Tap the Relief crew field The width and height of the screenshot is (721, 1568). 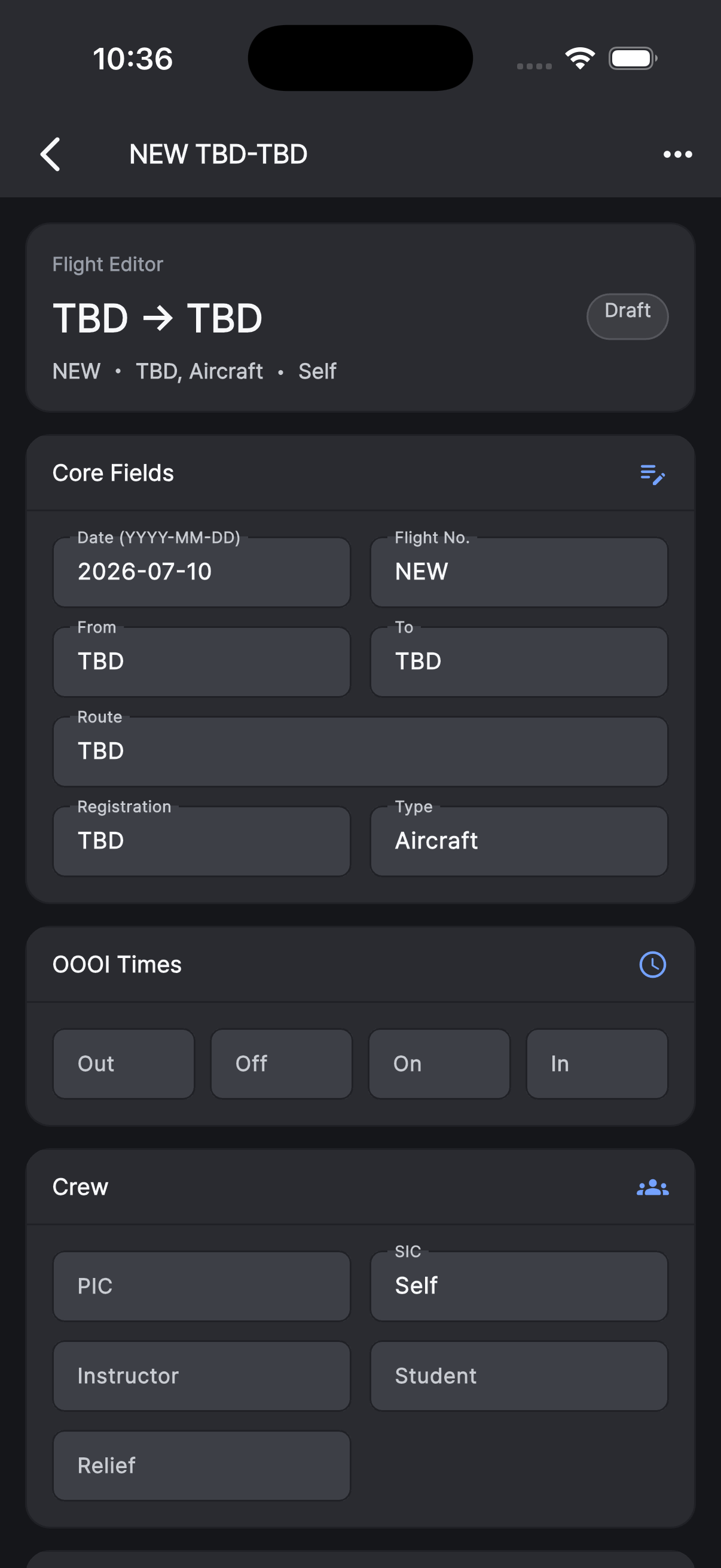pyautogui.click(x=202, y=1466)
